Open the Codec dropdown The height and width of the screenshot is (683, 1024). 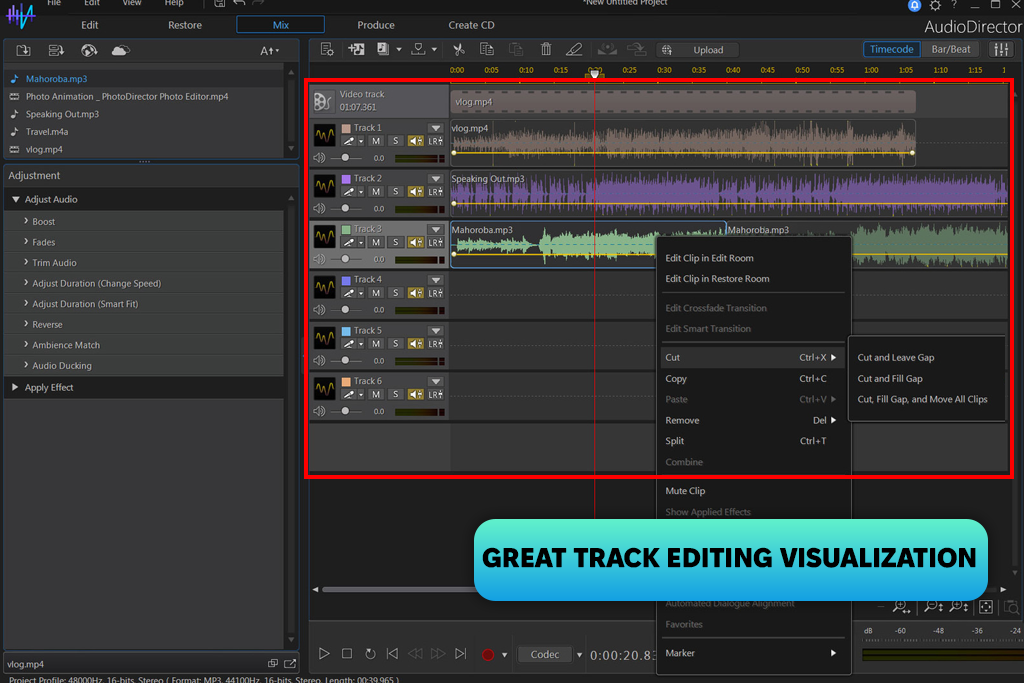tap(579, 654)
